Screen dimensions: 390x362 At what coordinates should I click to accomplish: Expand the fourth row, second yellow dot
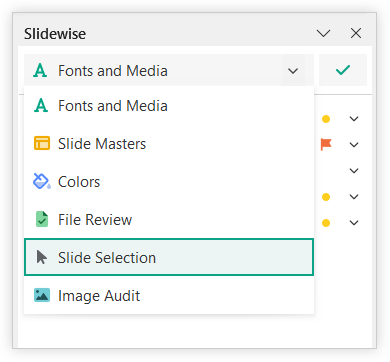(x=354, y=197)
